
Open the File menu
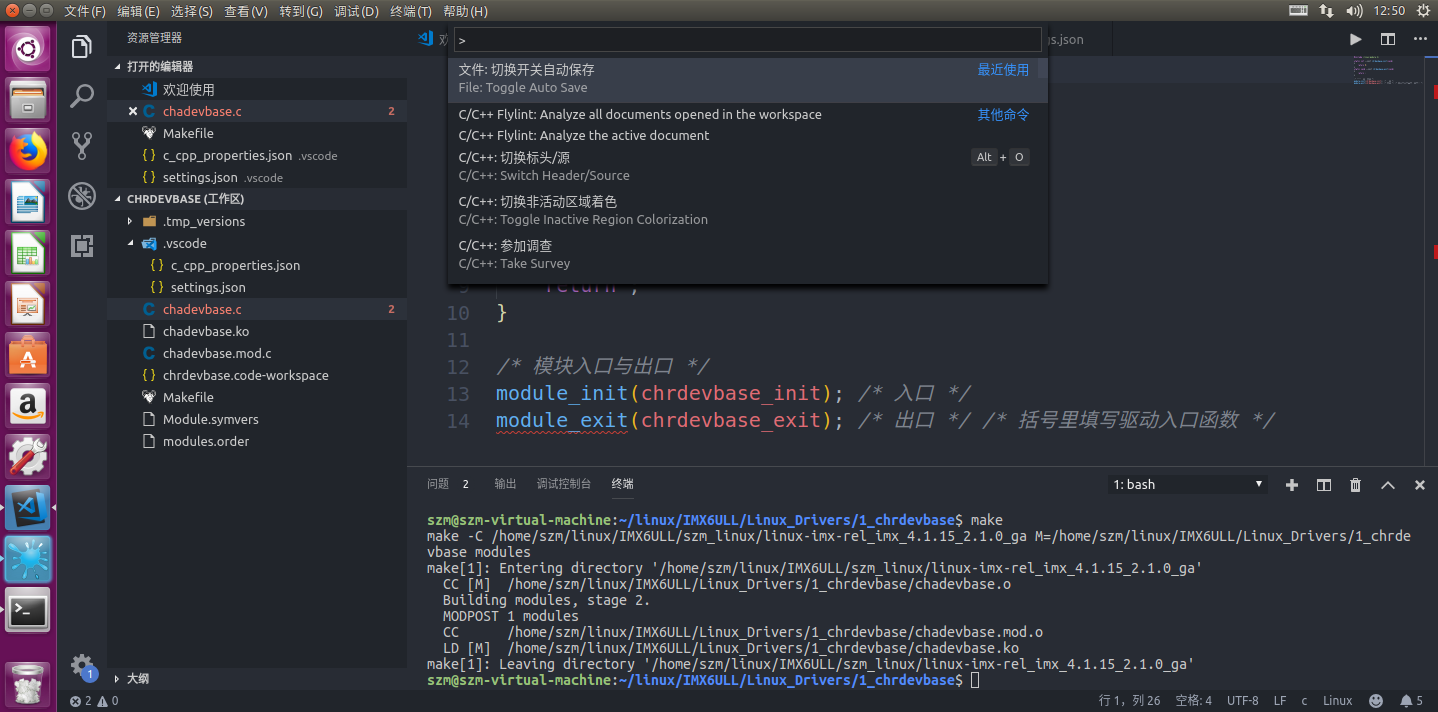85,11
